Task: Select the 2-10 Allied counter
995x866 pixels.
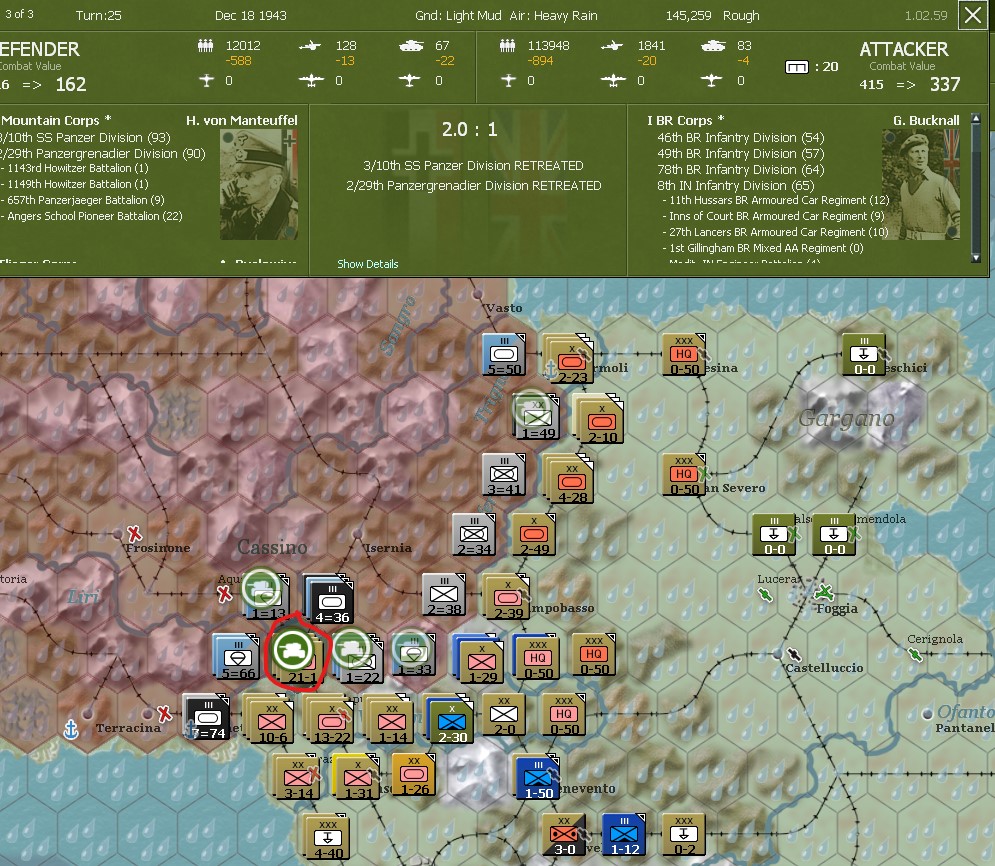Action: [599, 418]
